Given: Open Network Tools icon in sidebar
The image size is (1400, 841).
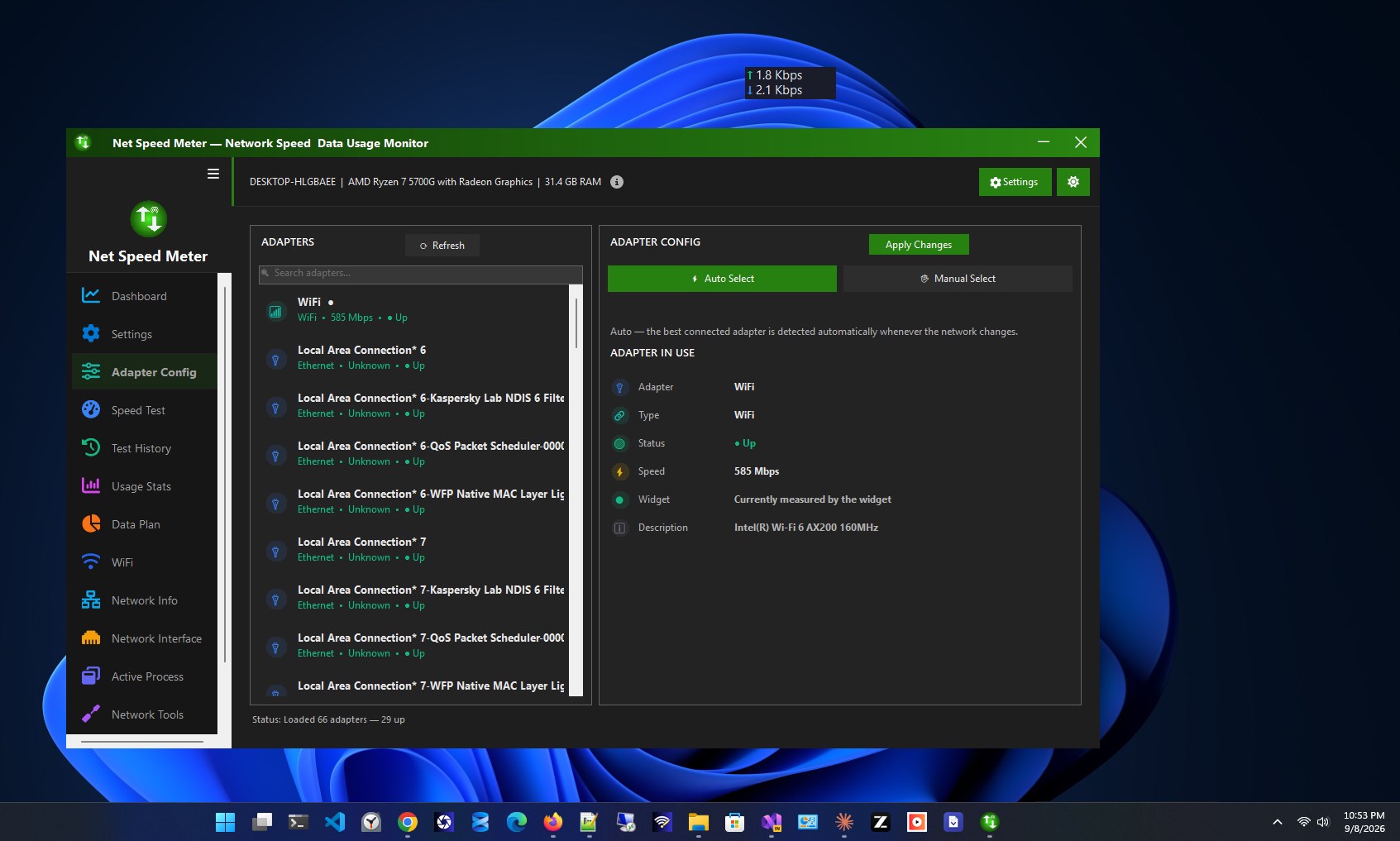Looking at the screenshot, I should click(x=91, y=714).
